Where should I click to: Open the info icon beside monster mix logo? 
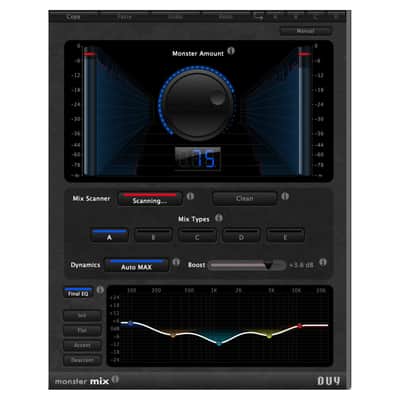coord(115,379)
